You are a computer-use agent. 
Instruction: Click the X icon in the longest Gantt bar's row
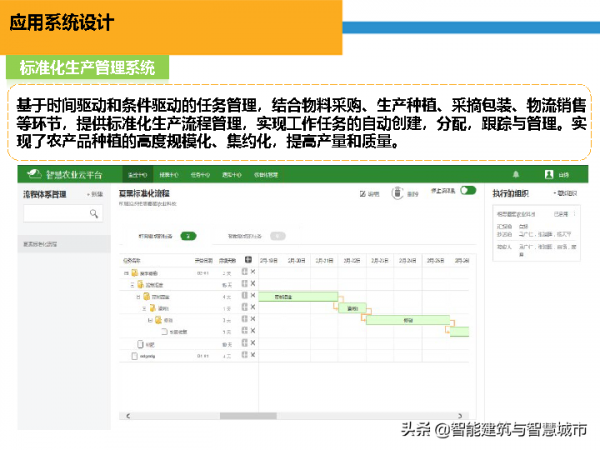253,319
